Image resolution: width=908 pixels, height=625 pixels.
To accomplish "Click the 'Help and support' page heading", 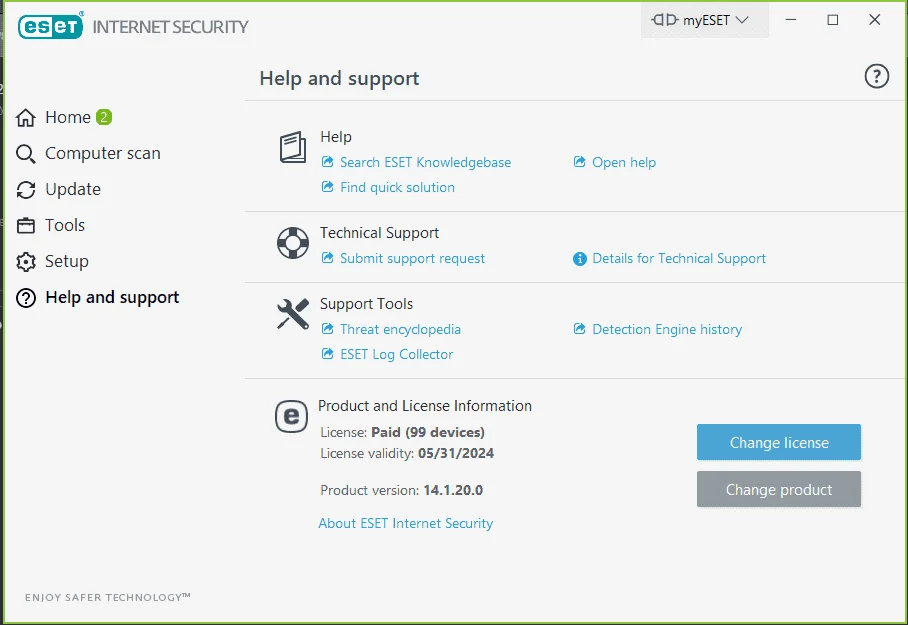I will point(339,78).
